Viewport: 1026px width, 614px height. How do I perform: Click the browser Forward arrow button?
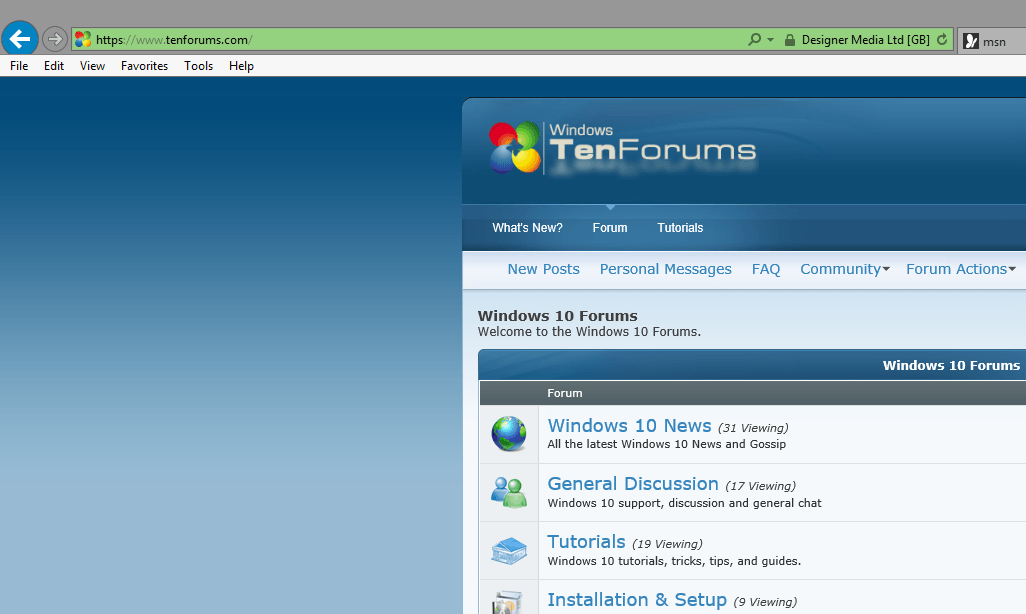[55, 39]
